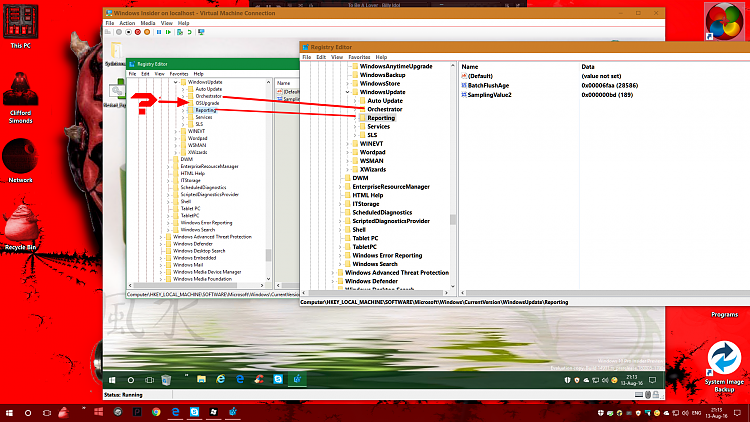Expand Windows Advanced Threat Protection in front editor
750x422 pixels.
click(333, 273)
